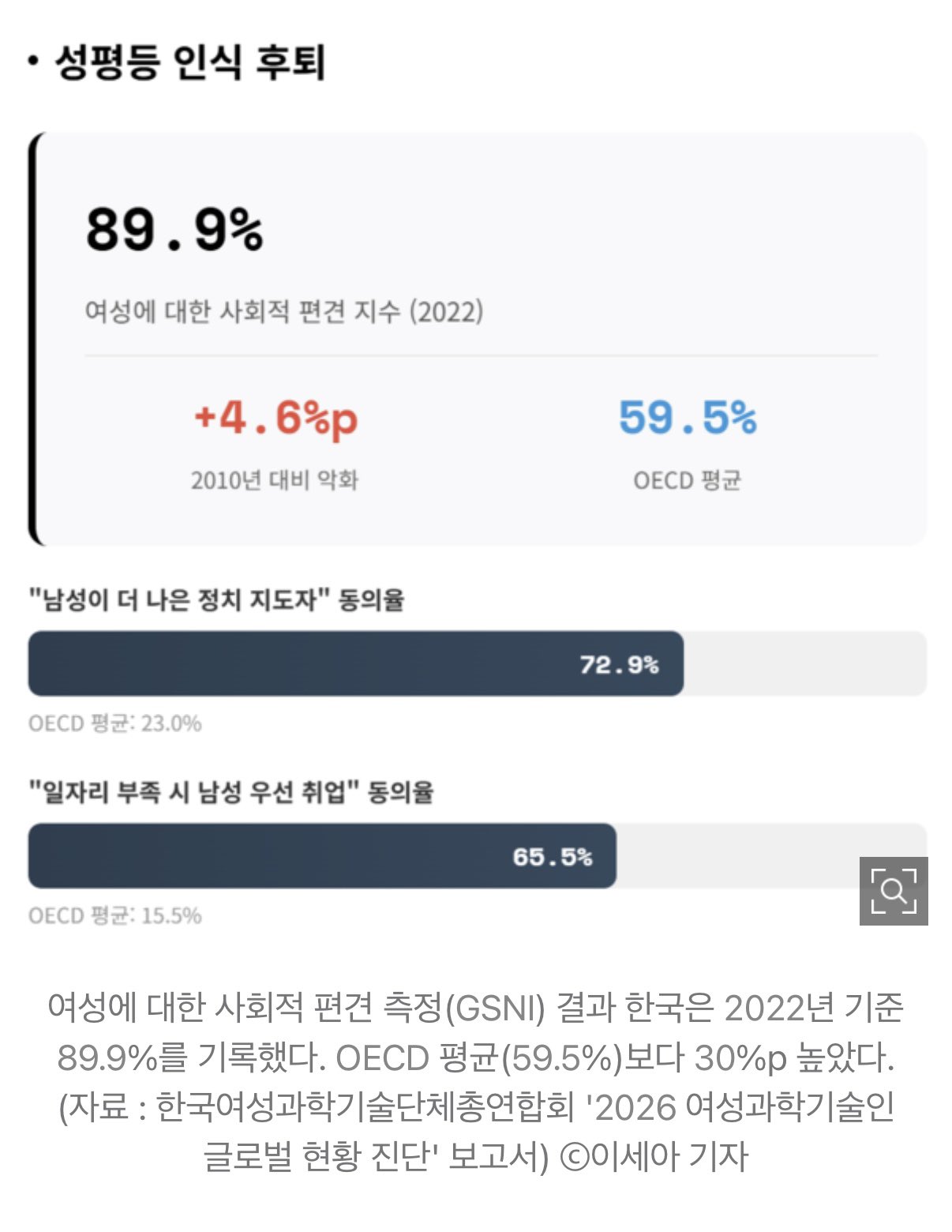
Task: Select the +4.6%p red statistic
Action: pos(275,418)
